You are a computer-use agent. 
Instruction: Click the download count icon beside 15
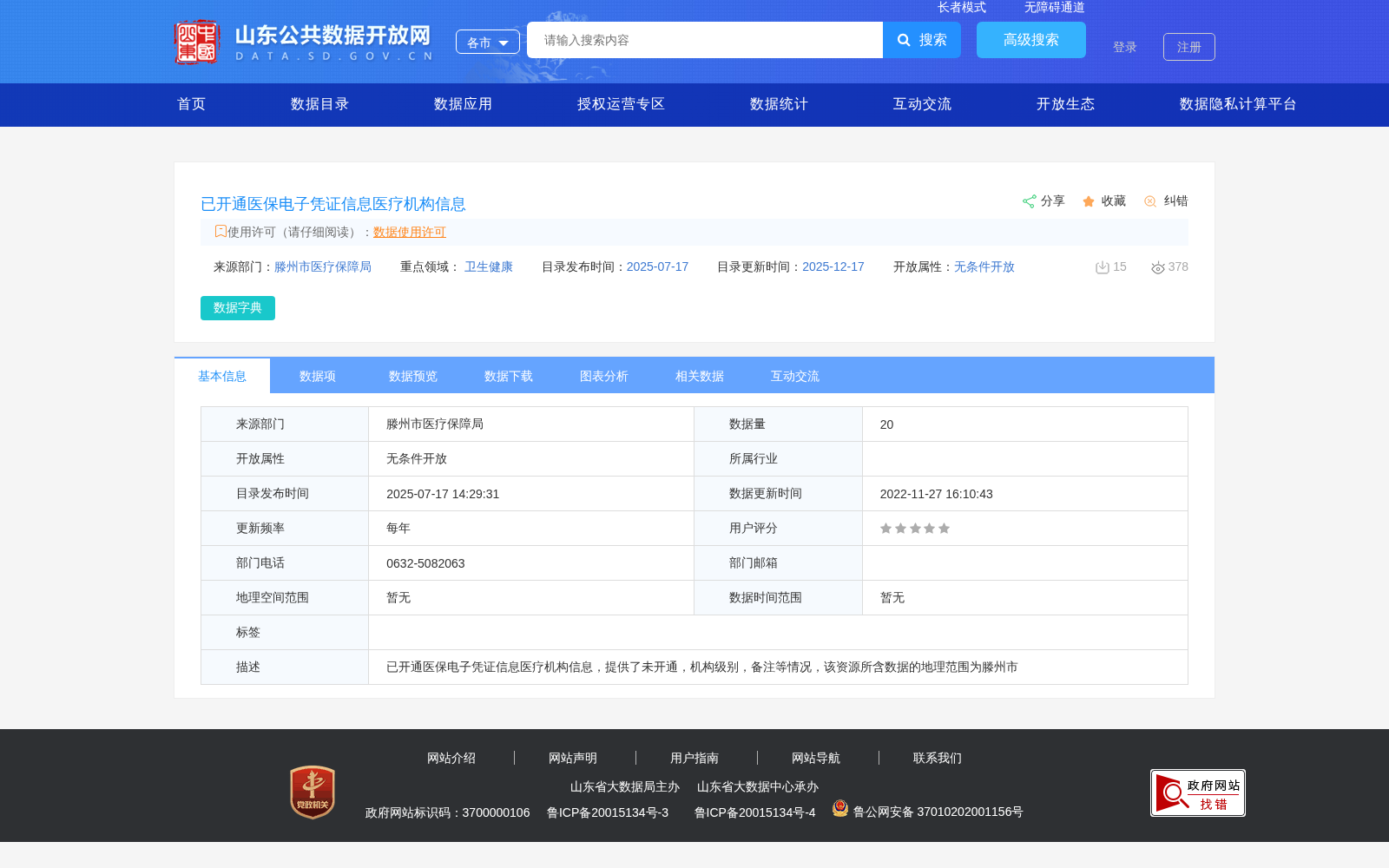[1103, 267]
